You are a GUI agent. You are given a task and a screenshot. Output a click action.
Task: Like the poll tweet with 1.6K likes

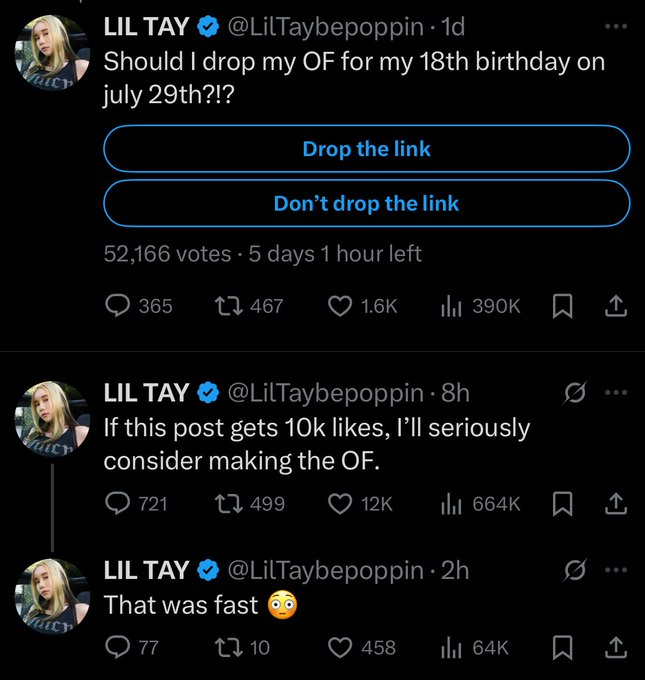339,305
